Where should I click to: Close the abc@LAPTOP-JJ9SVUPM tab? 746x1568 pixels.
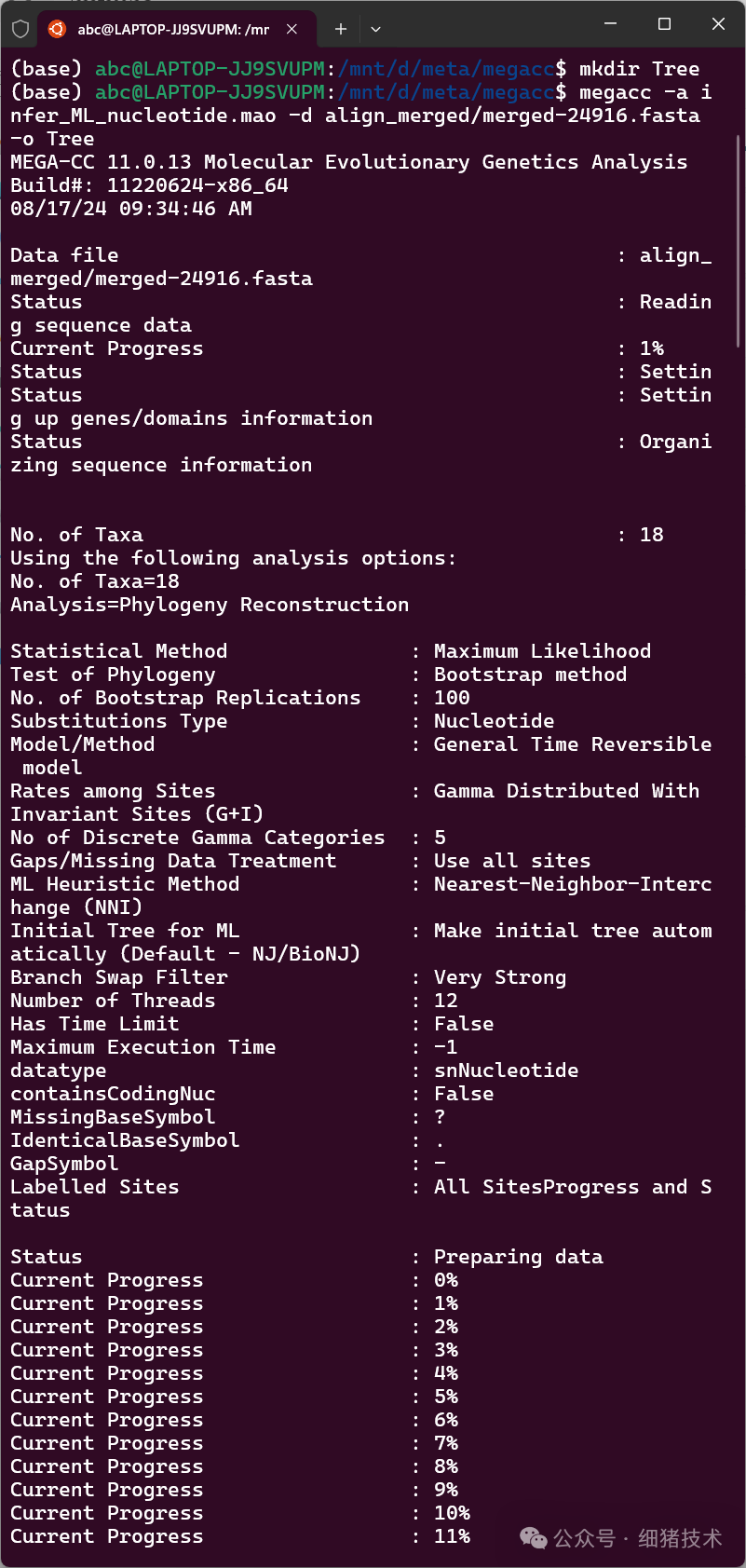coord(292,29)
